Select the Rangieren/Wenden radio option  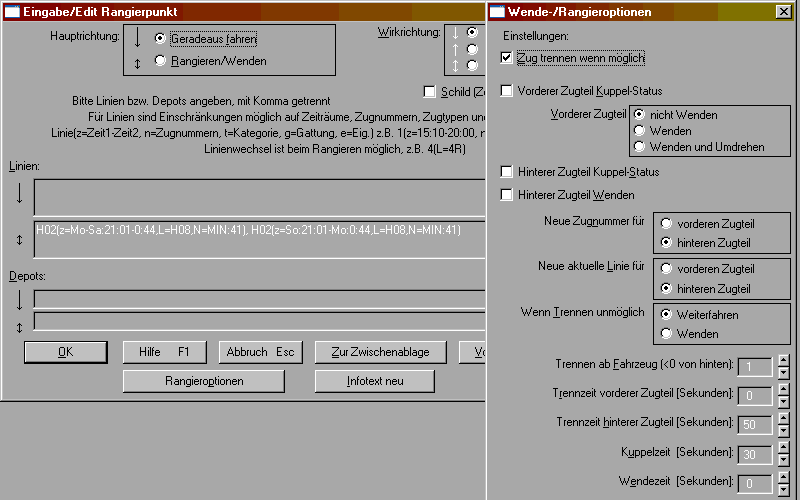pyautogui.click(x=160, y=61)
